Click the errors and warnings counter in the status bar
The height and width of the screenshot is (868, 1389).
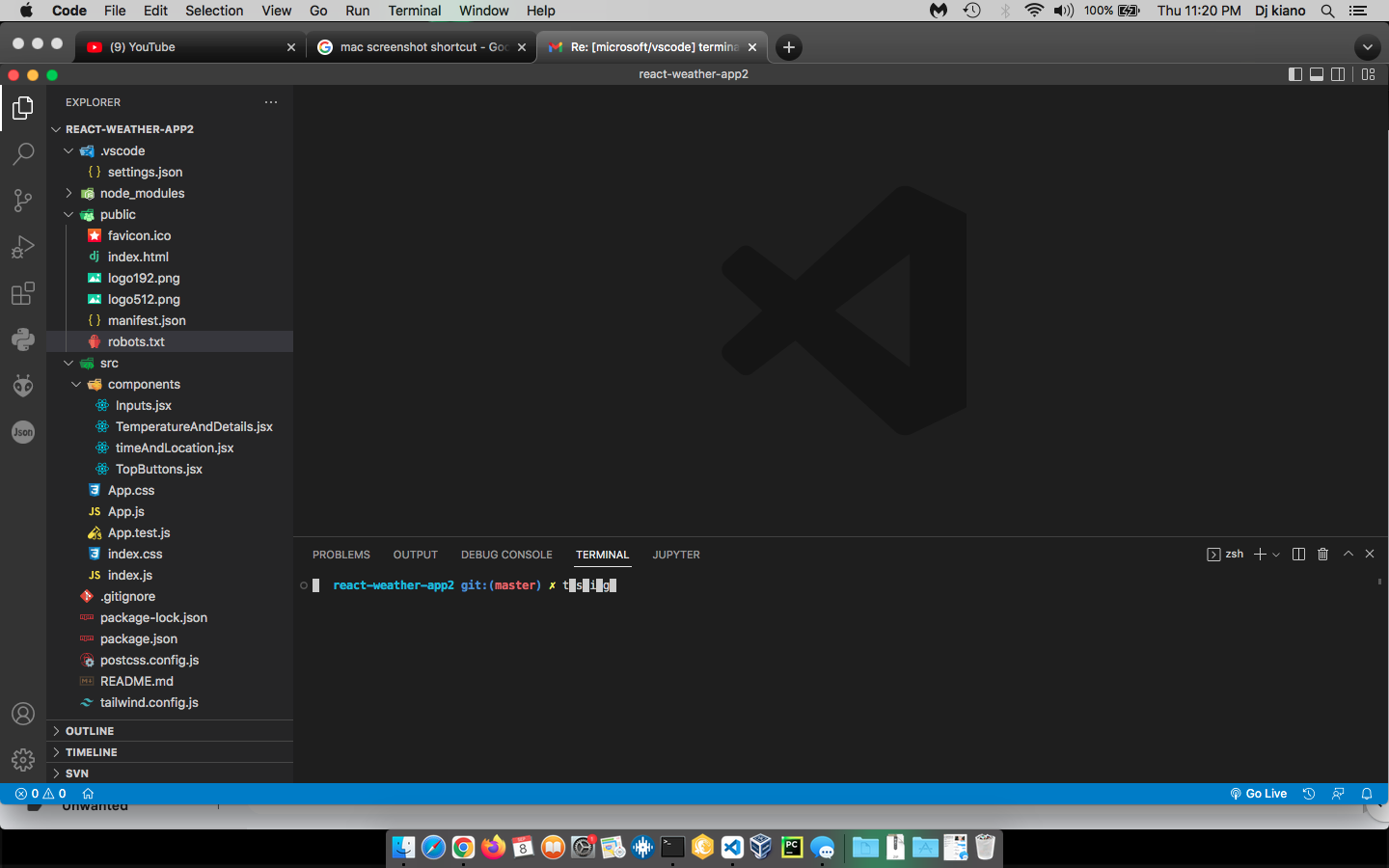39,793
